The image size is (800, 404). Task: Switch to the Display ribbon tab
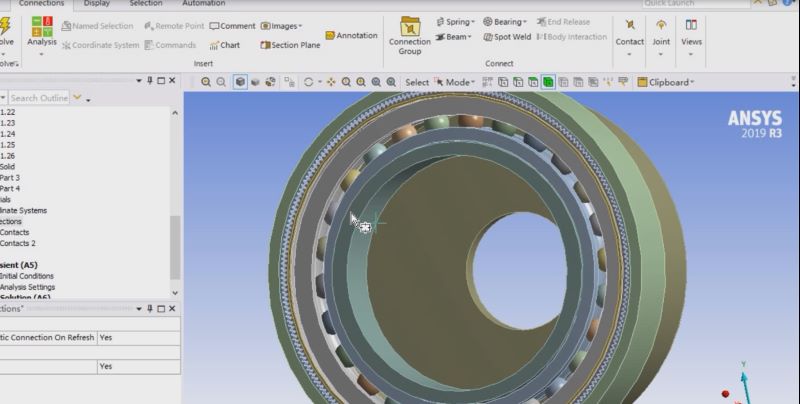pos(97,4)
